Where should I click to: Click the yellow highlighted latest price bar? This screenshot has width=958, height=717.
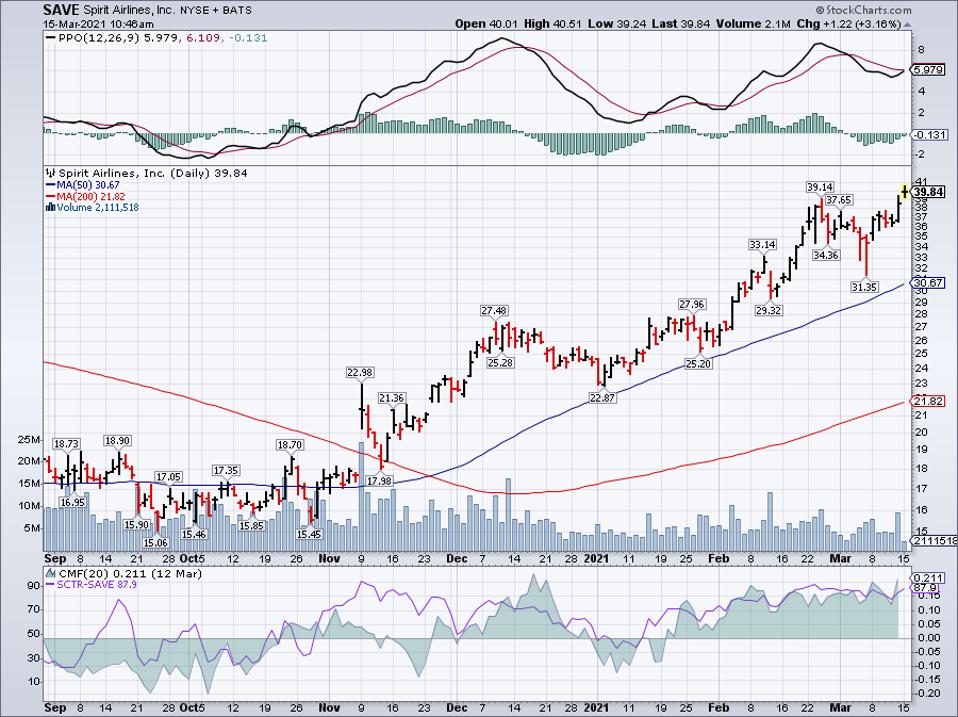coord(904,192)
